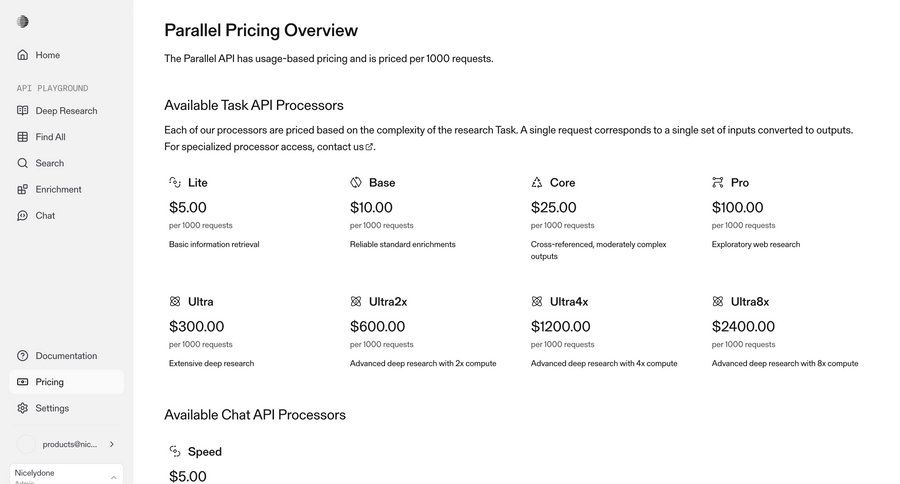Click the user avatar circle
This screenshot has height=484, width=900.
[26, 444]
